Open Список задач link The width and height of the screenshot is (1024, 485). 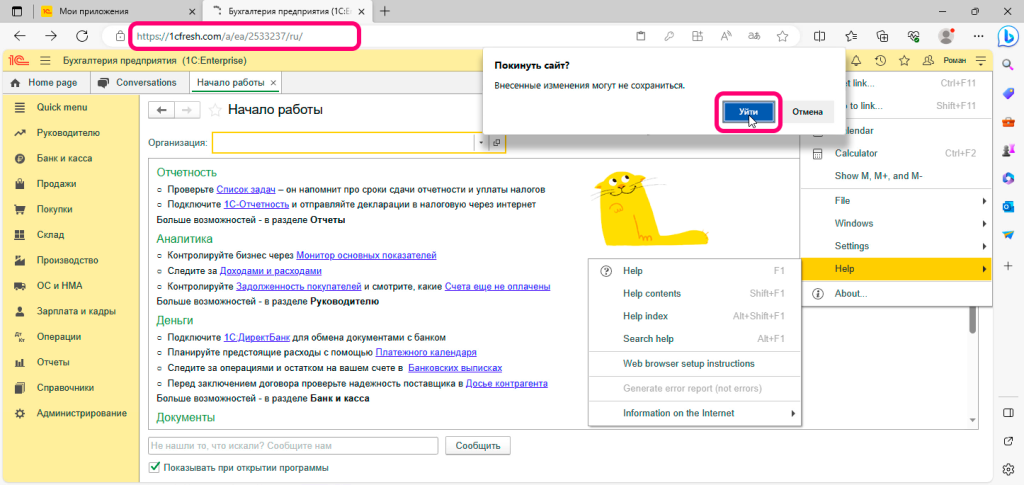pos(246,189)
